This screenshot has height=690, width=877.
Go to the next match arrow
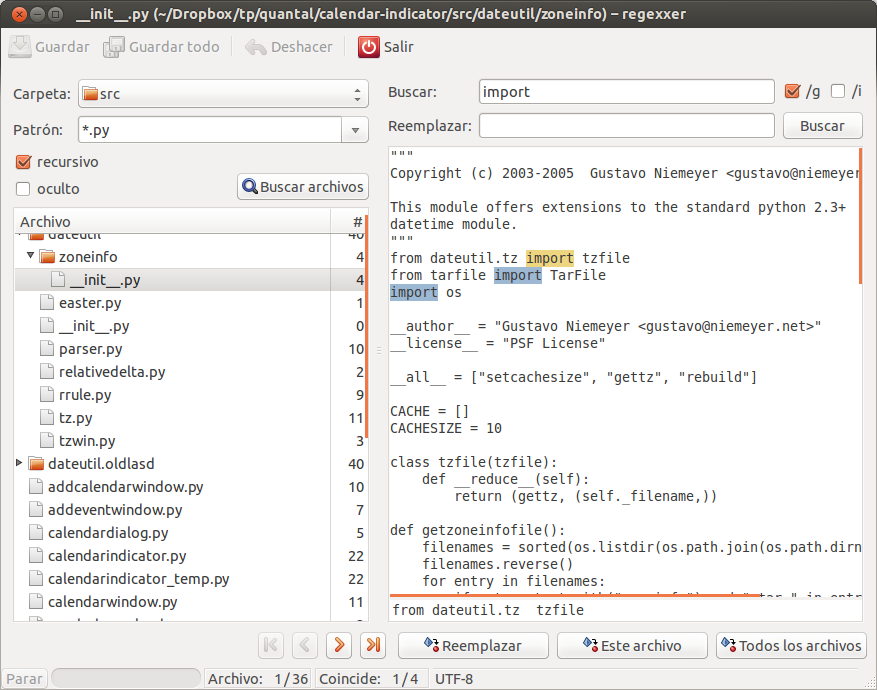[x=339, y=645]
